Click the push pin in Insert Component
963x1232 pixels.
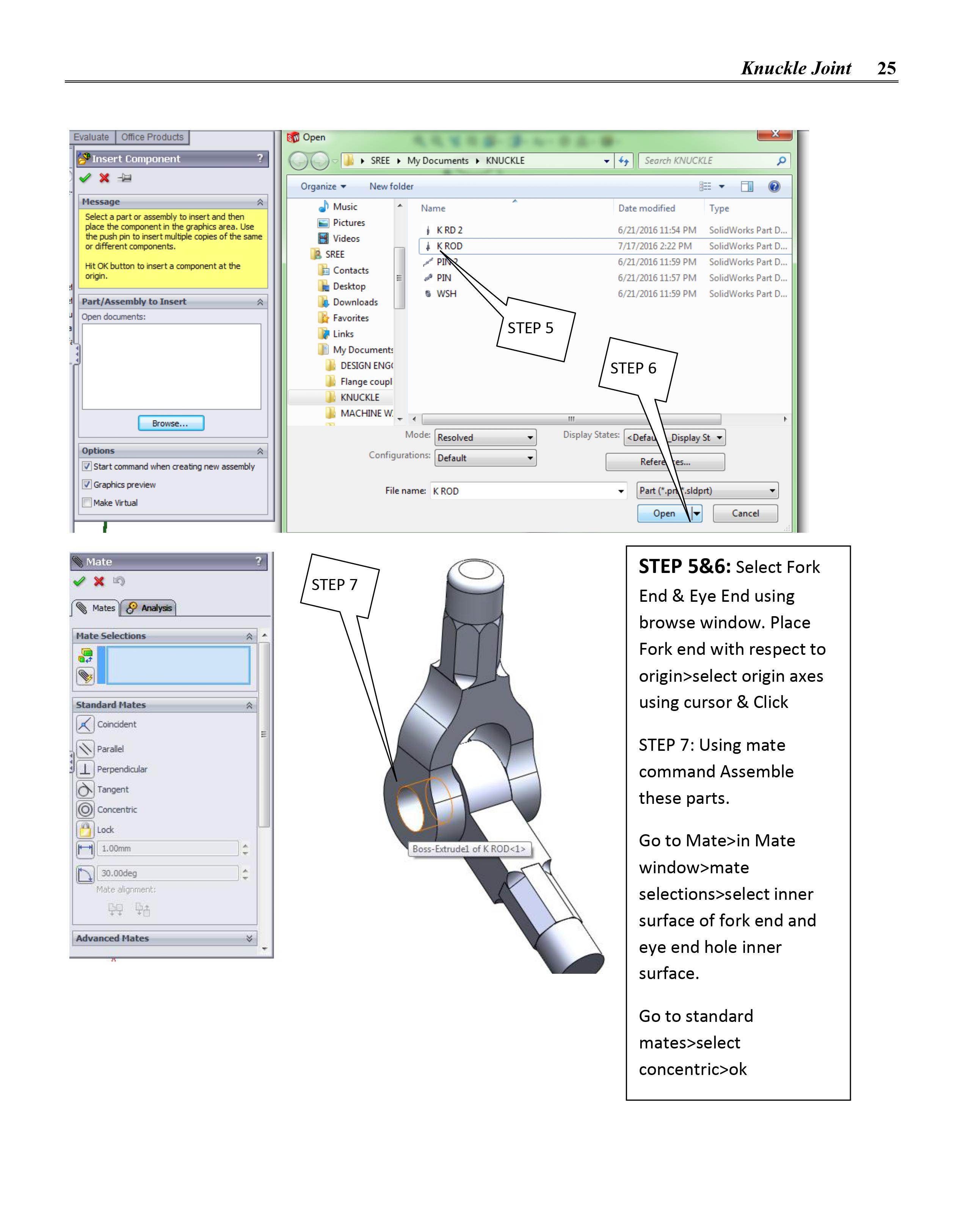pos(125,178)
